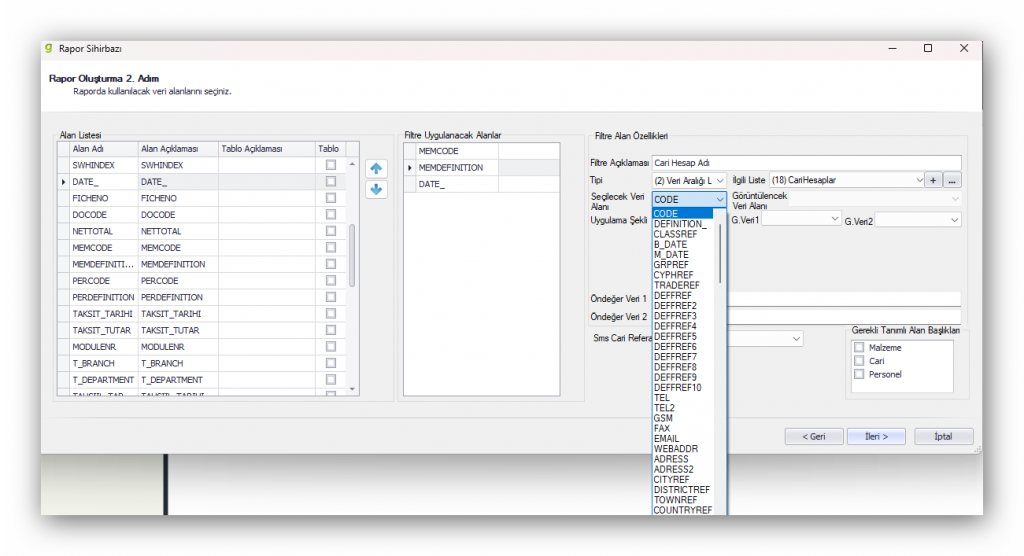Screen dimensions: 1024x556
Task: Open the ellipsis button beside İlgili Liste
Action: click(952, 180)
